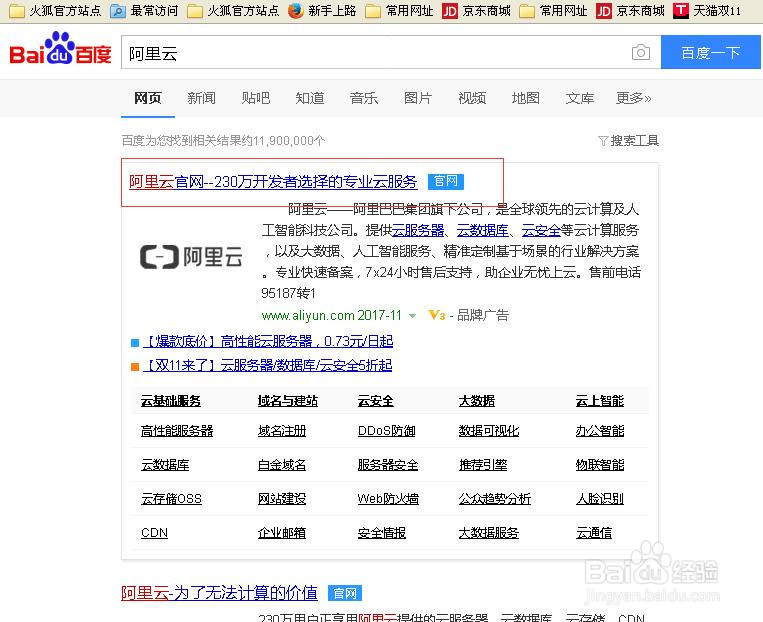The width and height of the screenshot is (763, 622).
Task: Open the 高性能服务器 link
Action: tap(177, 431)
